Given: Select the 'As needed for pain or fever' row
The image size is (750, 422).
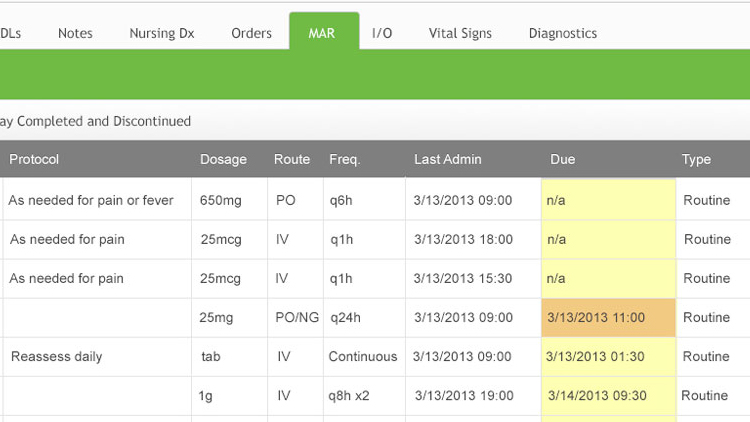Looking at the screenshot, I should pyautogui.click(x=91, y=200).
